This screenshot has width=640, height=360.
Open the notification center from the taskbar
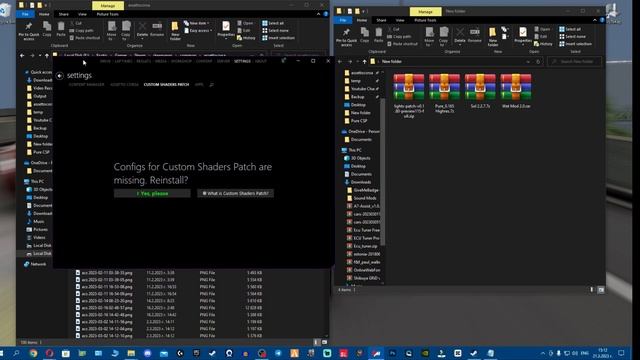[621, 353]
